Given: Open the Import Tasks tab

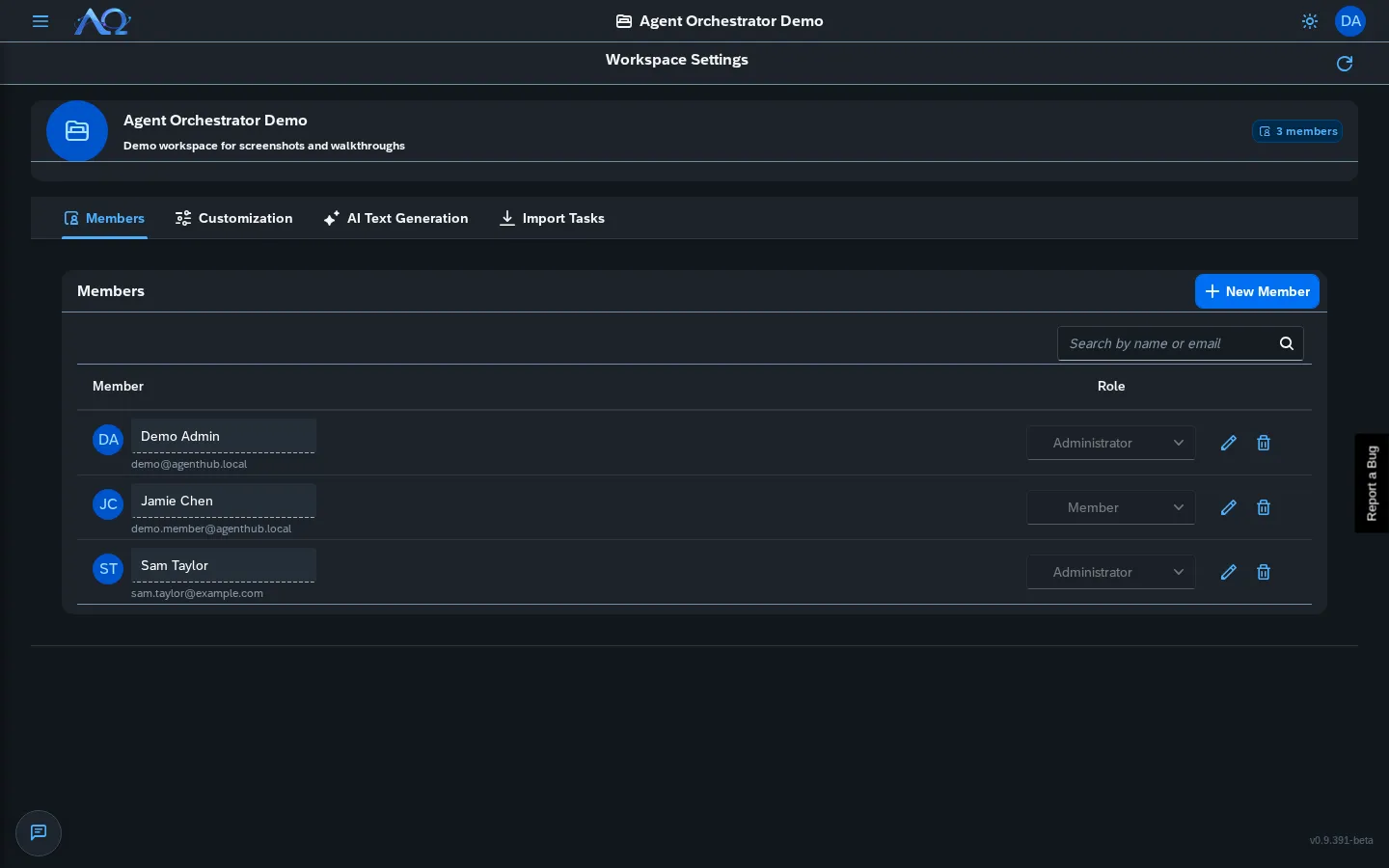Looking at the screenshot, I should (552, 218).
